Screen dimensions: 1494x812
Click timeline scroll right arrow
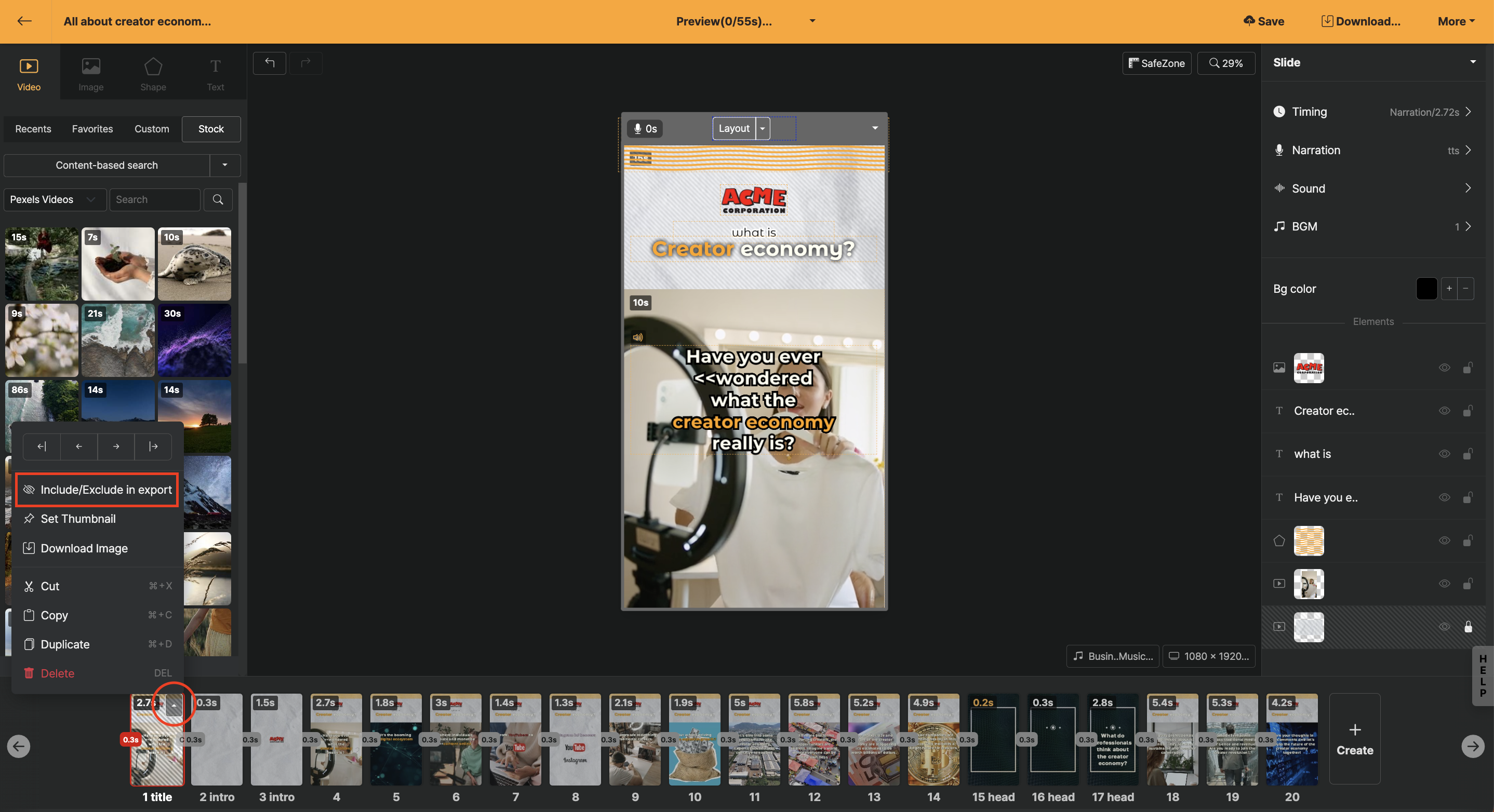(1473, 746)
